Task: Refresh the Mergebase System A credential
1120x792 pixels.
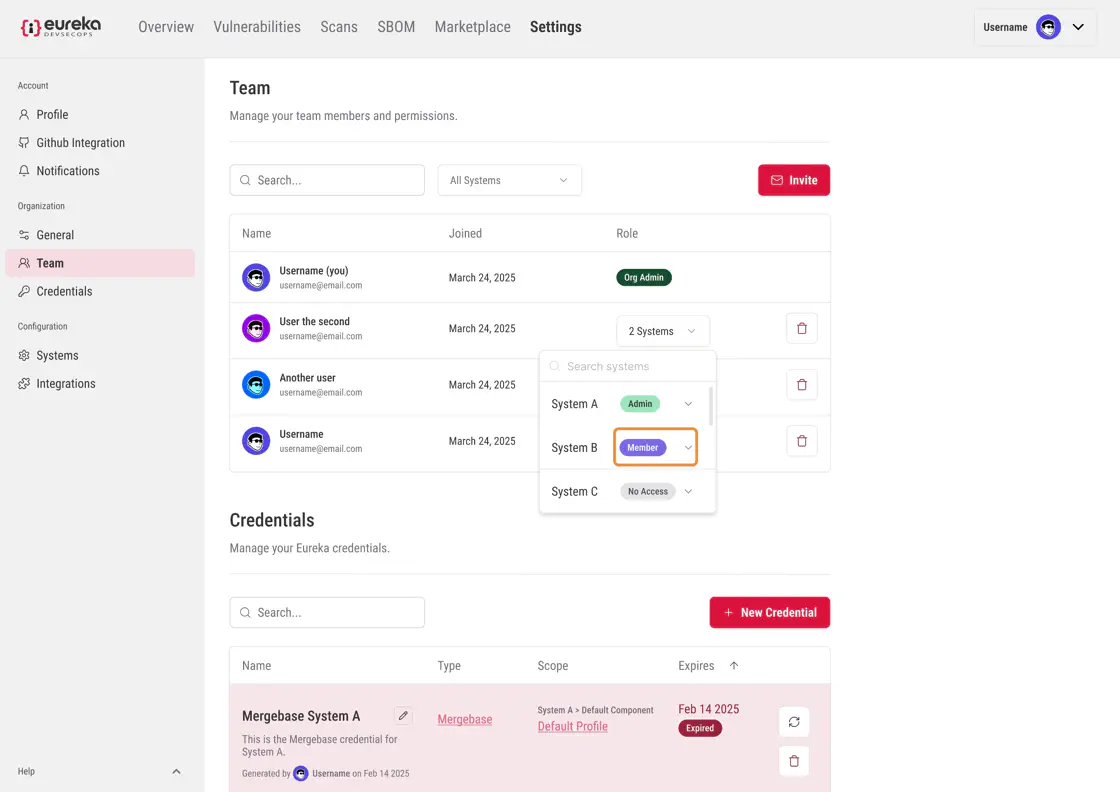Action: (794, 722)
